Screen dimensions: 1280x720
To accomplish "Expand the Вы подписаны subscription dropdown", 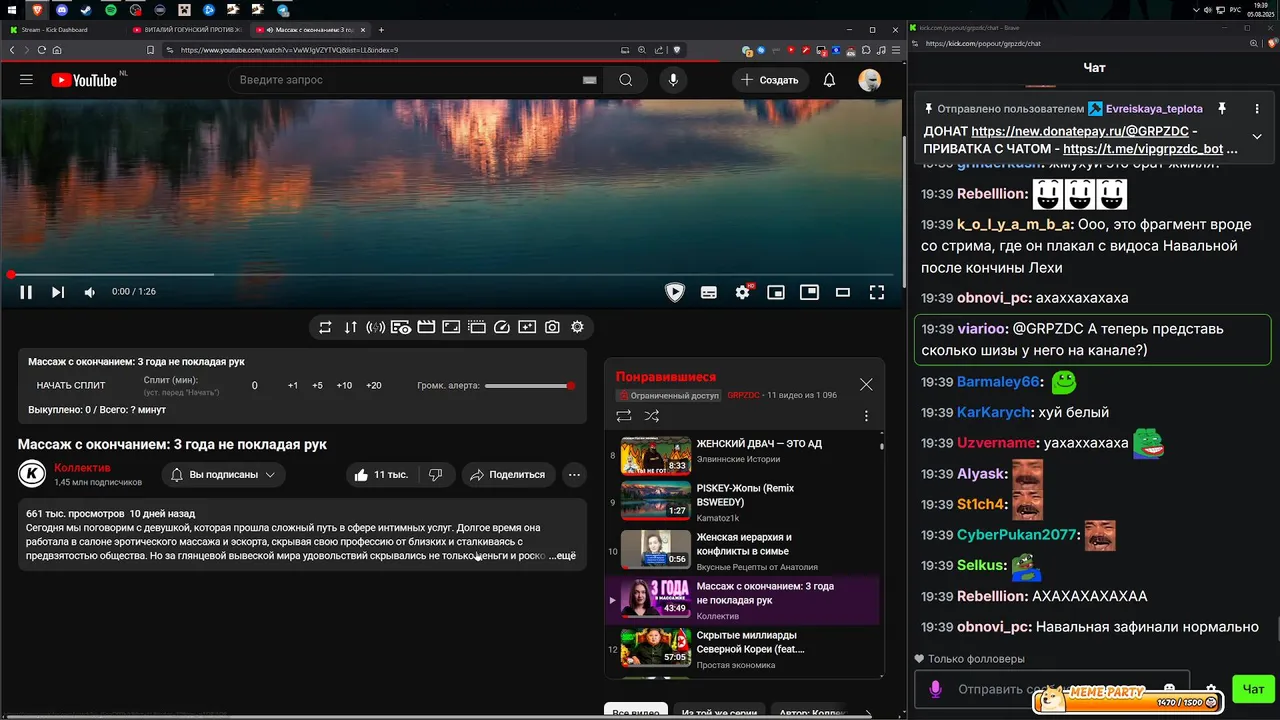I will pos(224,474).
